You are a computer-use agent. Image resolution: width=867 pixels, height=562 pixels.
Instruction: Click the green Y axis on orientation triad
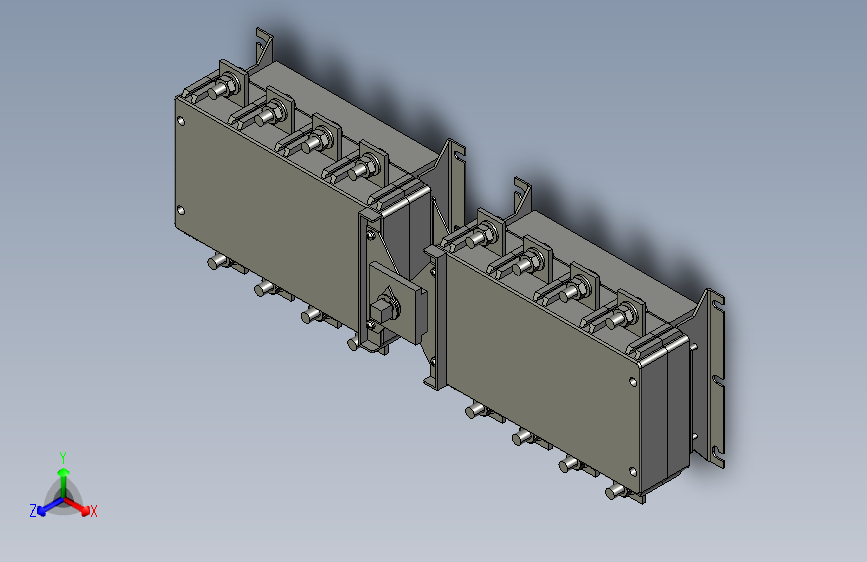pos(64,482)
